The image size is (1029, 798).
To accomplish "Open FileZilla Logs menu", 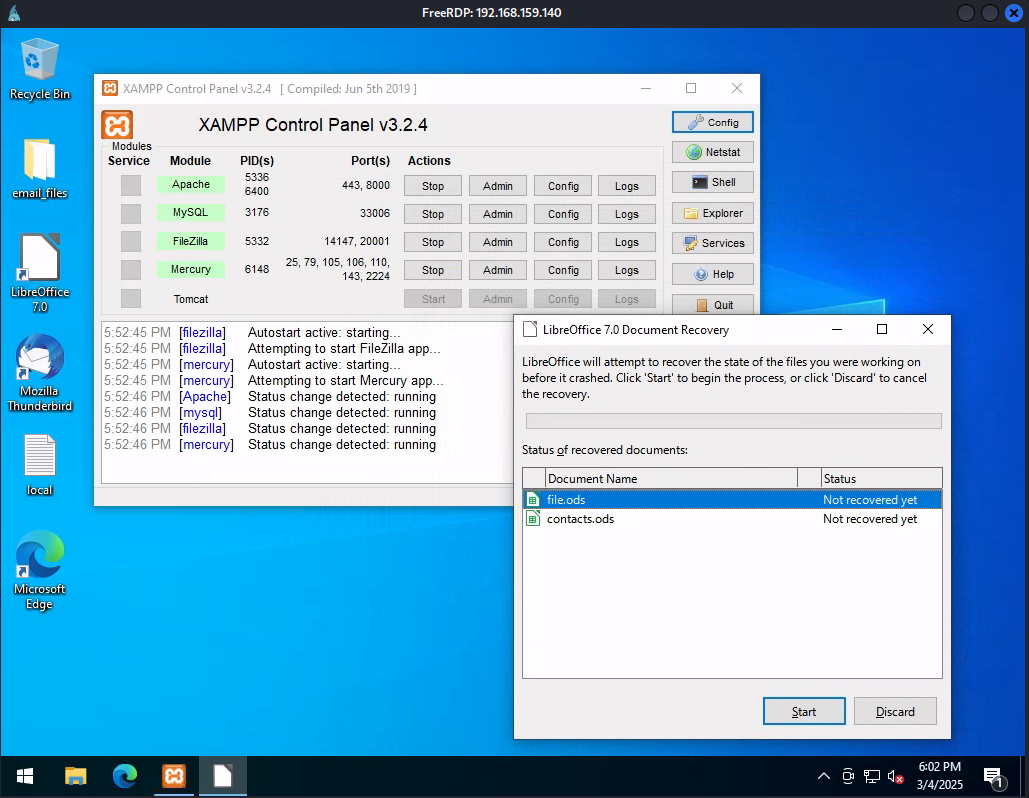I will click(627, 242).
